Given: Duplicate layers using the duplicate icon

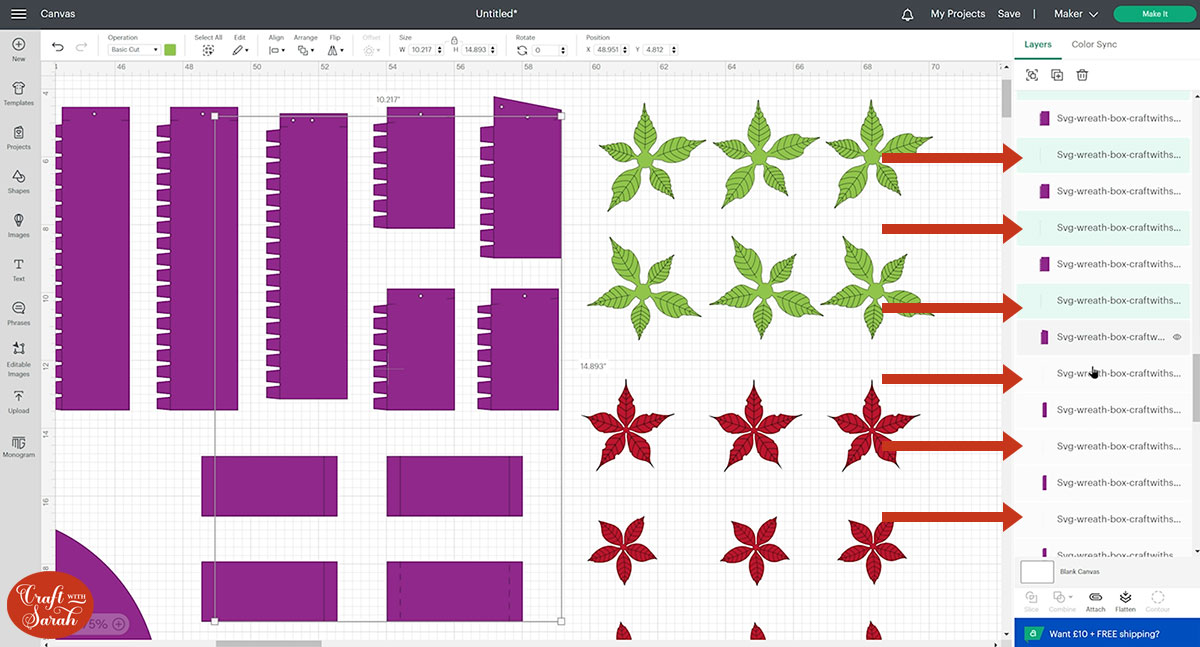Looking at the screenshot, I should pos(1057,75).
